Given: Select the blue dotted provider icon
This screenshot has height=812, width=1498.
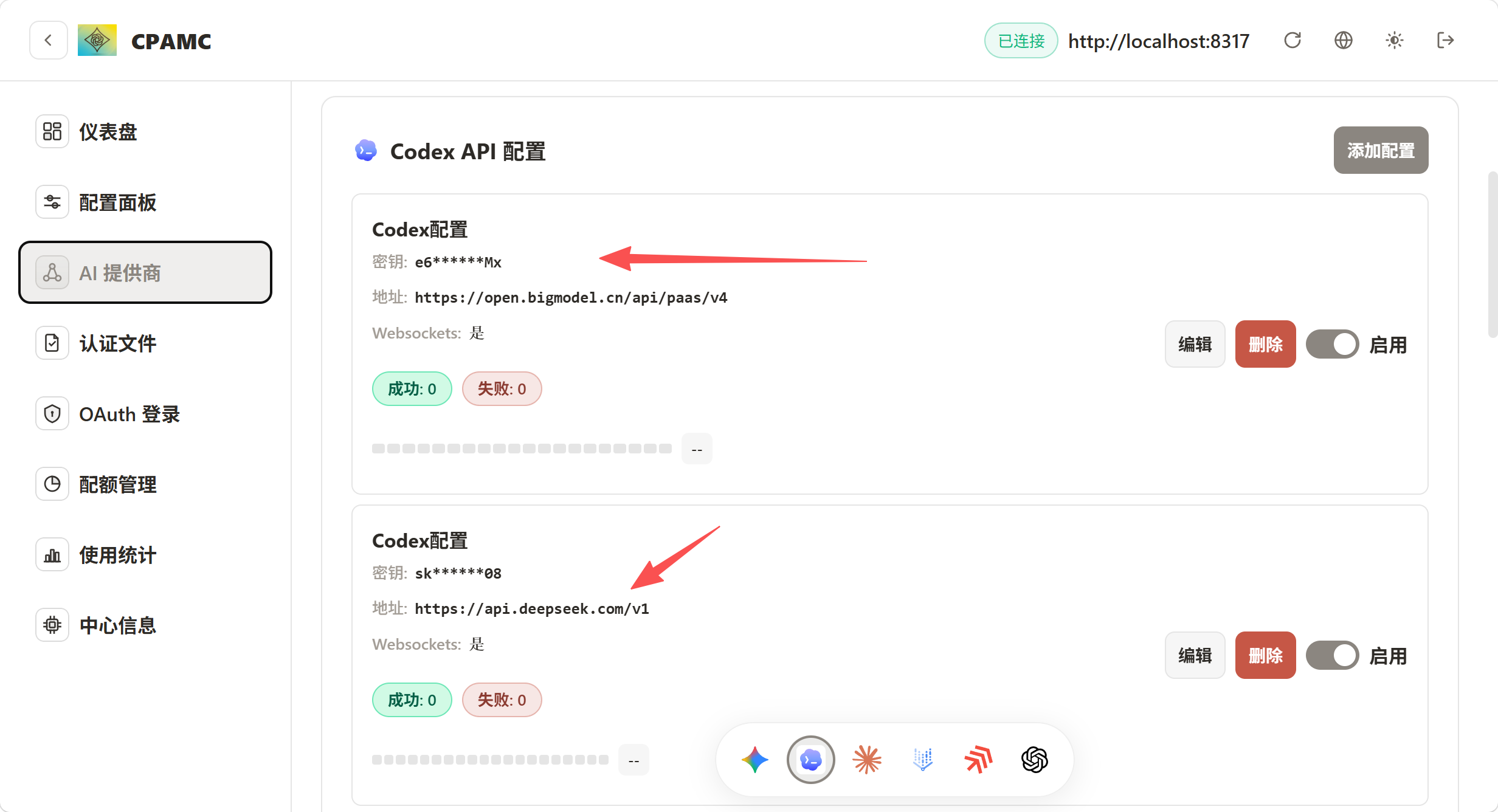Looking at the screenshot, I should click(923, 760).
